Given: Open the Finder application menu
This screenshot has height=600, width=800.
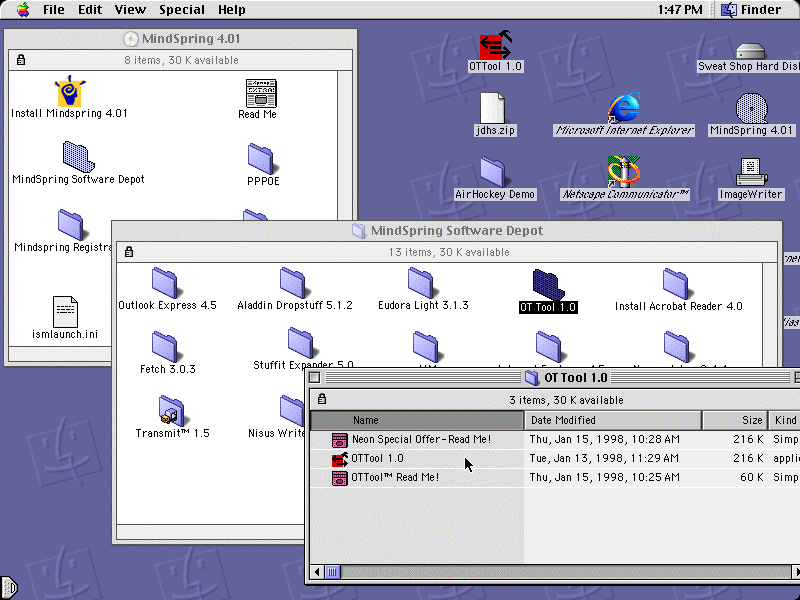Looking at the screenshot, I should tap(751, 10).
